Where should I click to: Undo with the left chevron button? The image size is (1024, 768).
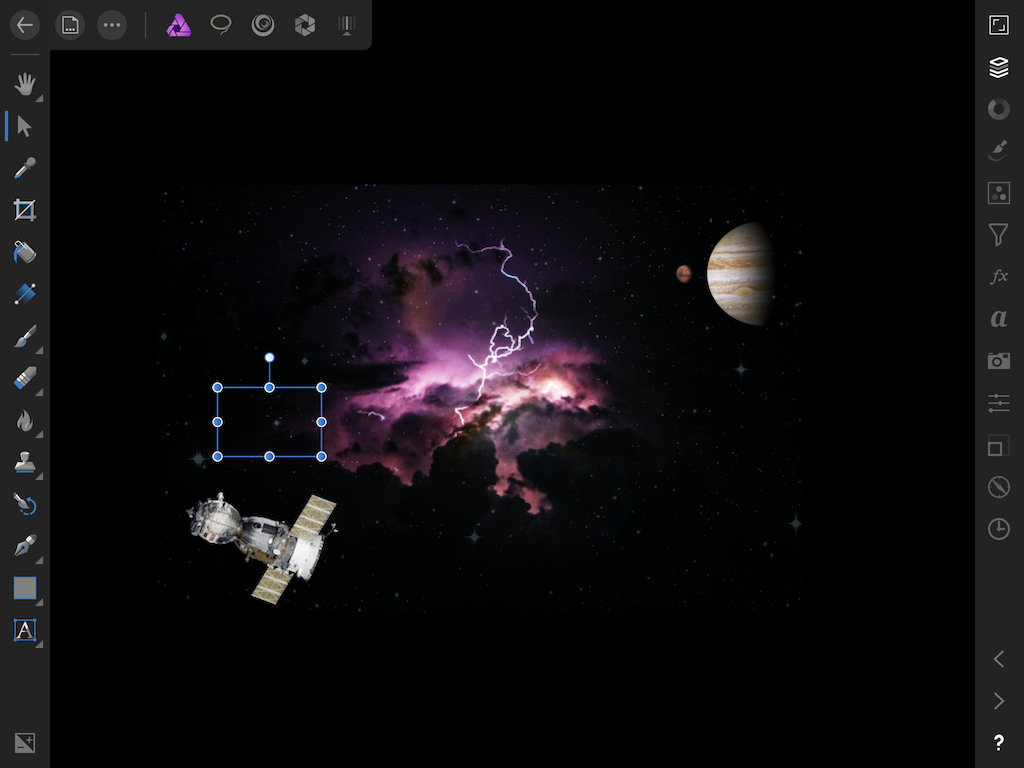pyautogui.click(x=999, y=659)
